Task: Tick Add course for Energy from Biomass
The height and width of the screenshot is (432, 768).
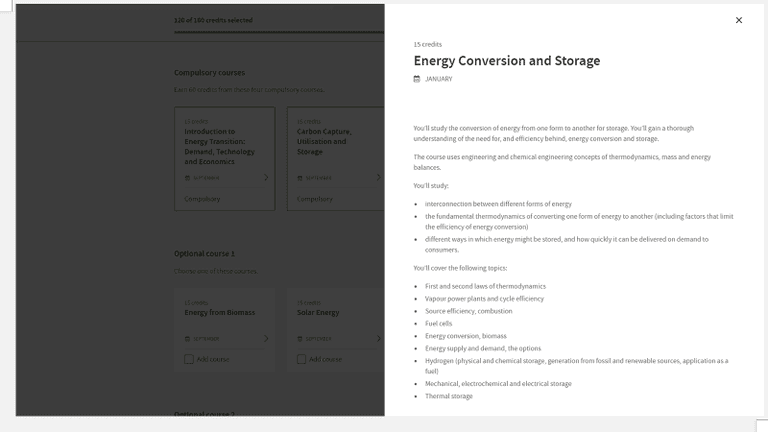Action: 189,359
